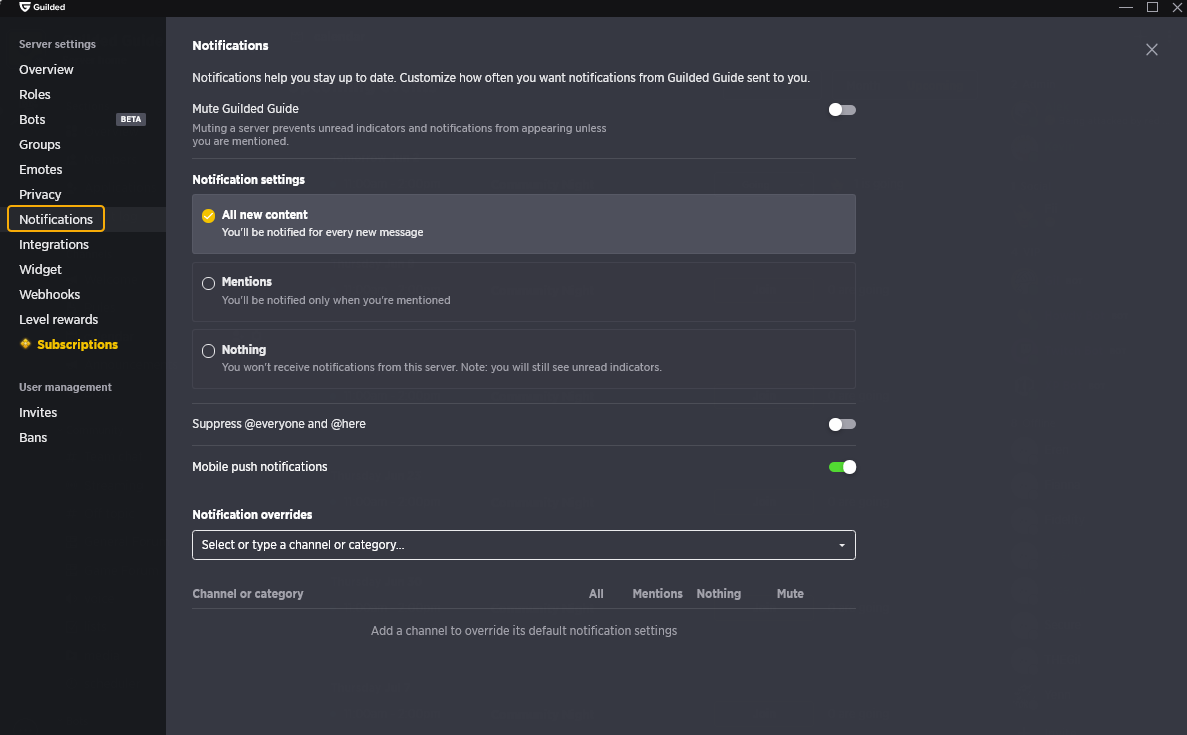The image size is (1187, 735).
Task: Click the Channel or category column header
Action: pos(248,594)
